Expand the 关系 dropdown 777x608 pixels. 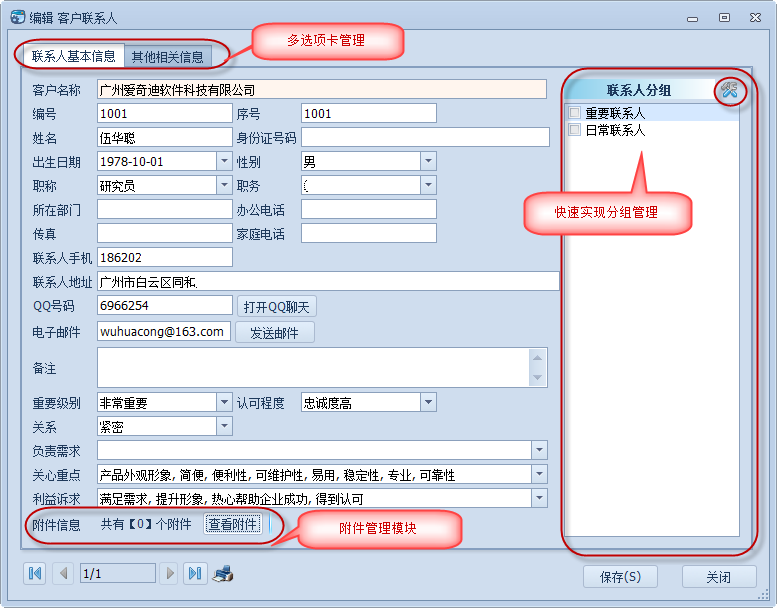pos(224,426)
